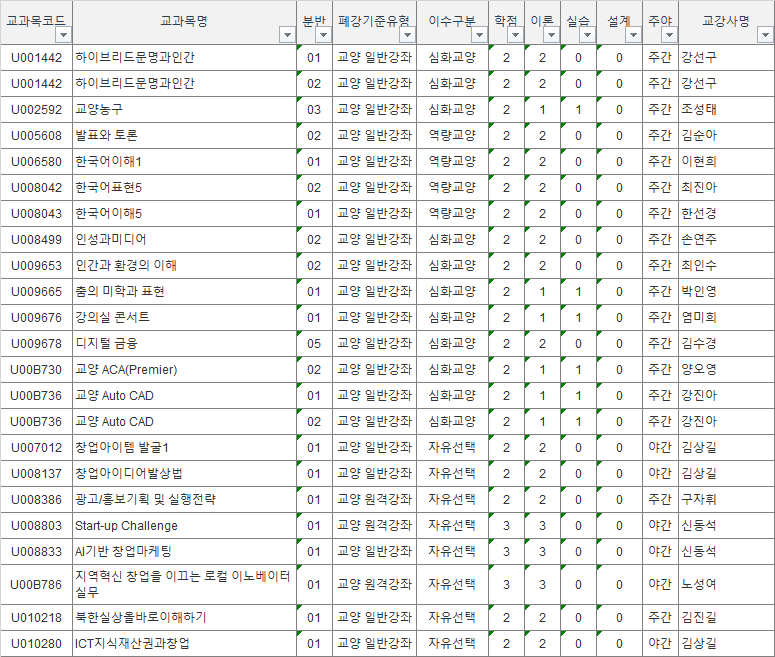Select the 발표와 토론 course row
Image resolution: width=775 pixels, height=657 pixels.
pyautogui.click(x=106, y=135)
